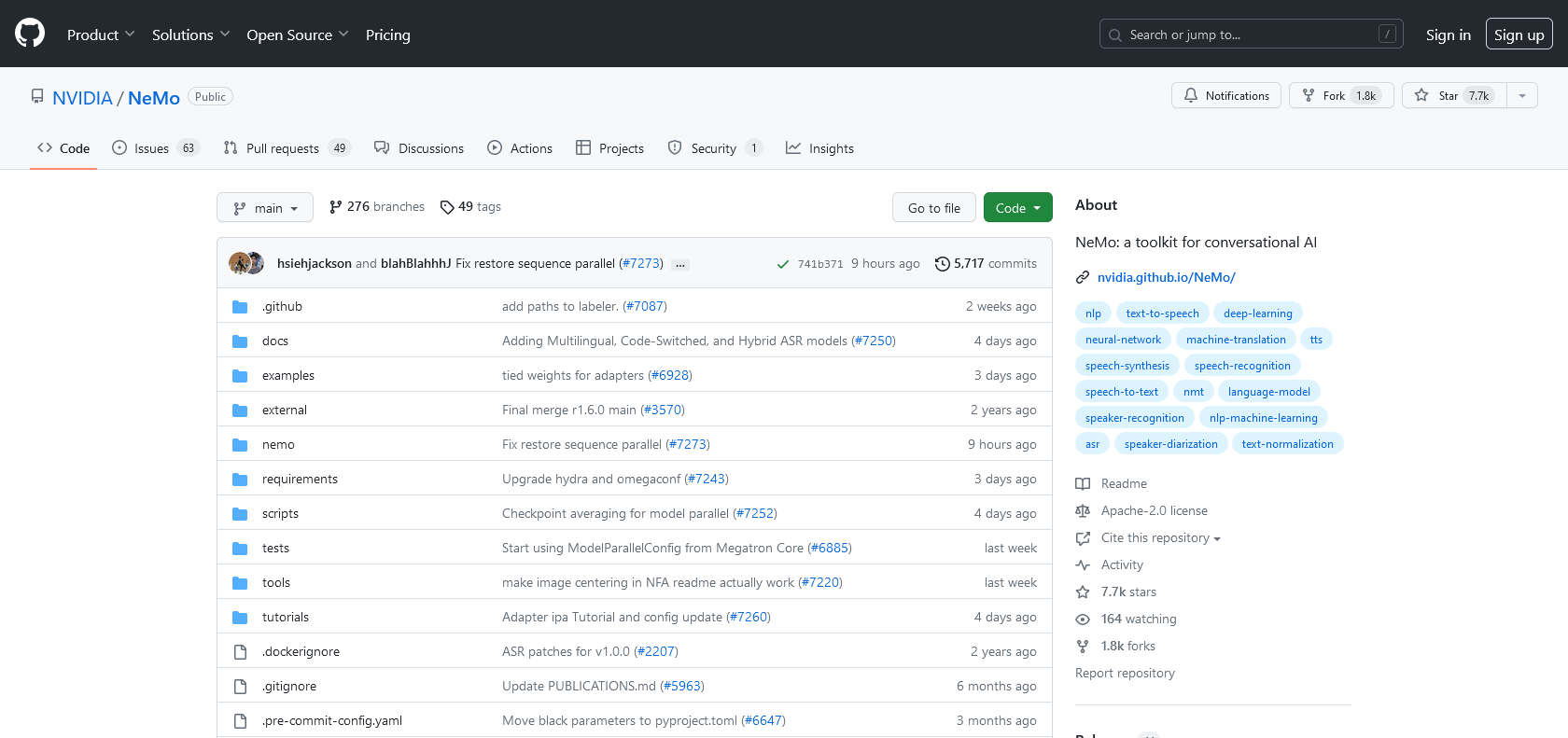The image size is (1568, 738).
Task: Click the text-to-speech topic tag
Action: [x=1163, y=313]
